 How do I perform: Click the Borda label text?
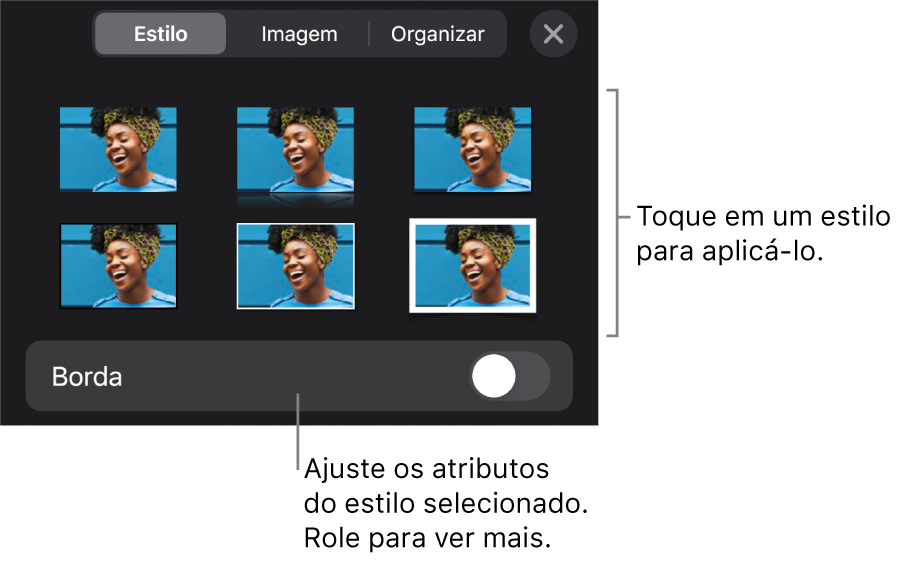(x=87, y=377)
